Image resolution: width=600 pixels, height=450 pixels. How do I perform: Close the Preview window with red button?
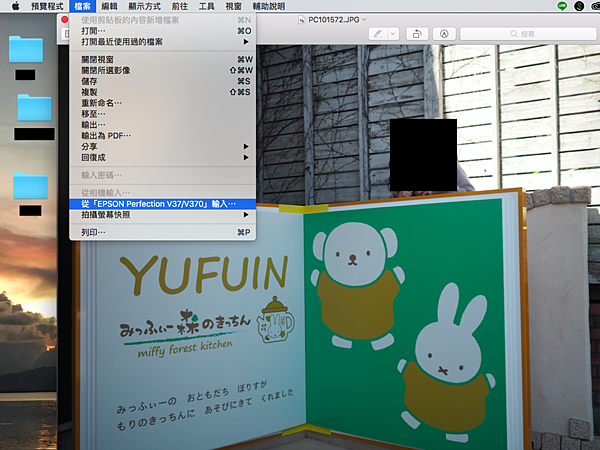click(x=65, y=20)
